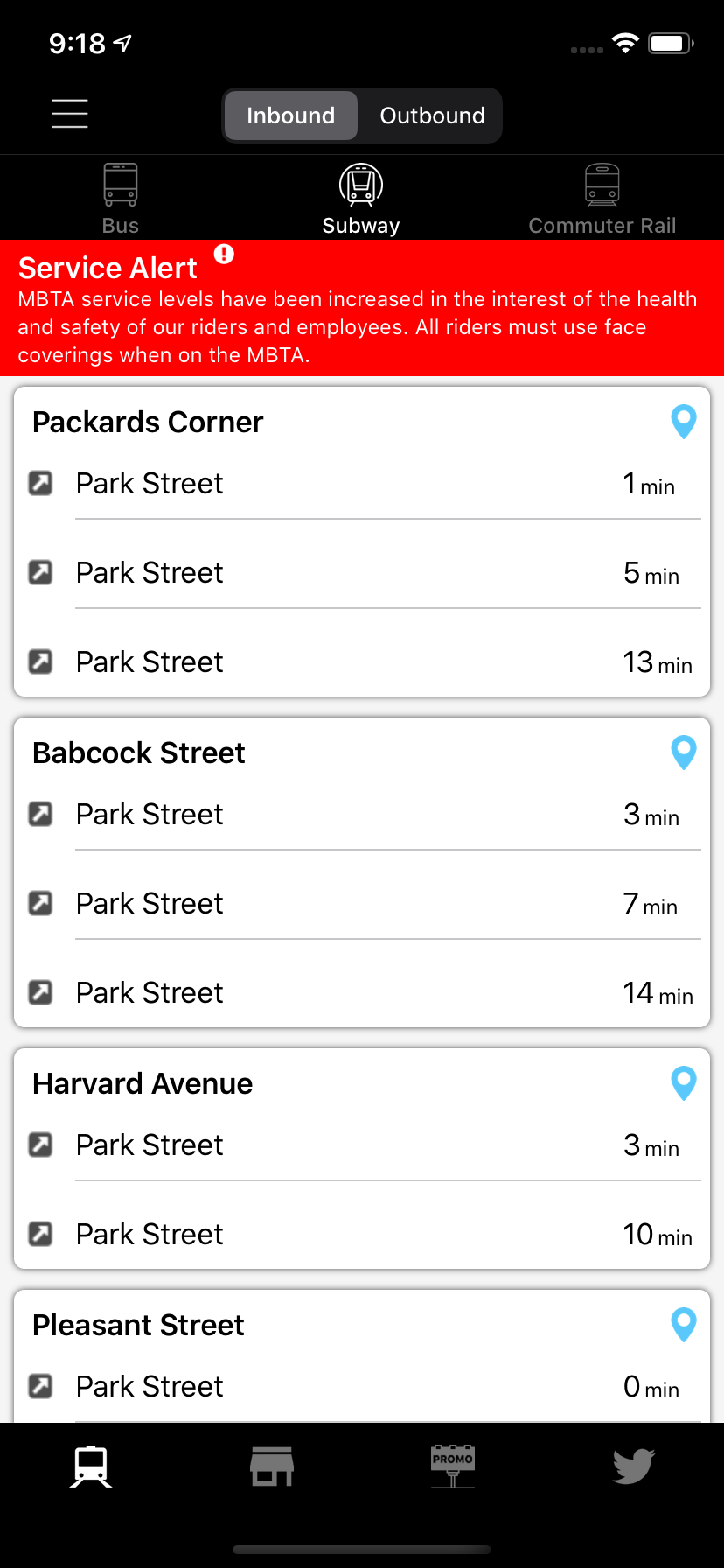Open Packards Corner map pin
724x1568 pixels.
pos(683,422)
